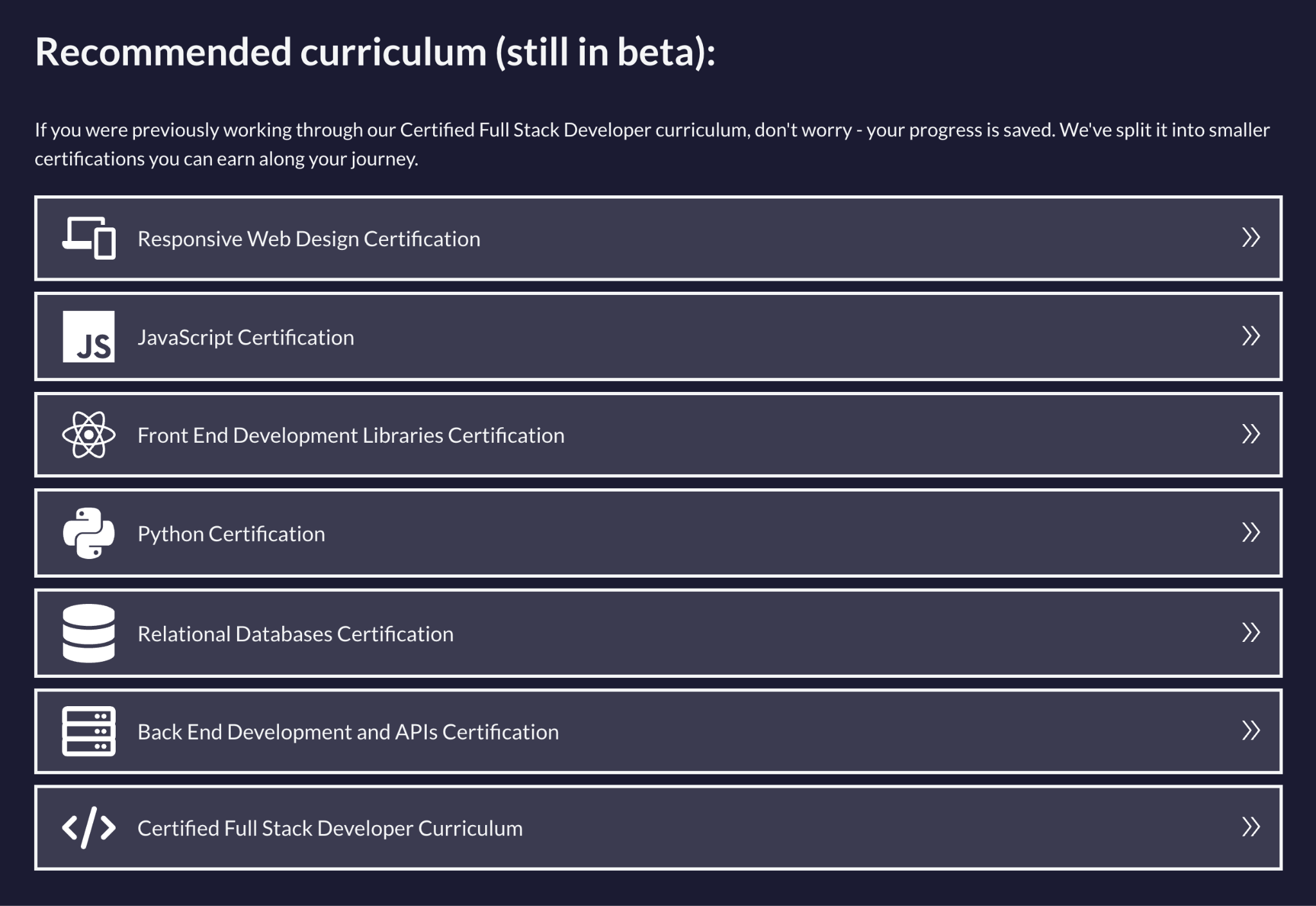Screen dimensions: 1316x906
Task: Expand the Front End Libraries chevron
Action: click(x=1250, y=434)
